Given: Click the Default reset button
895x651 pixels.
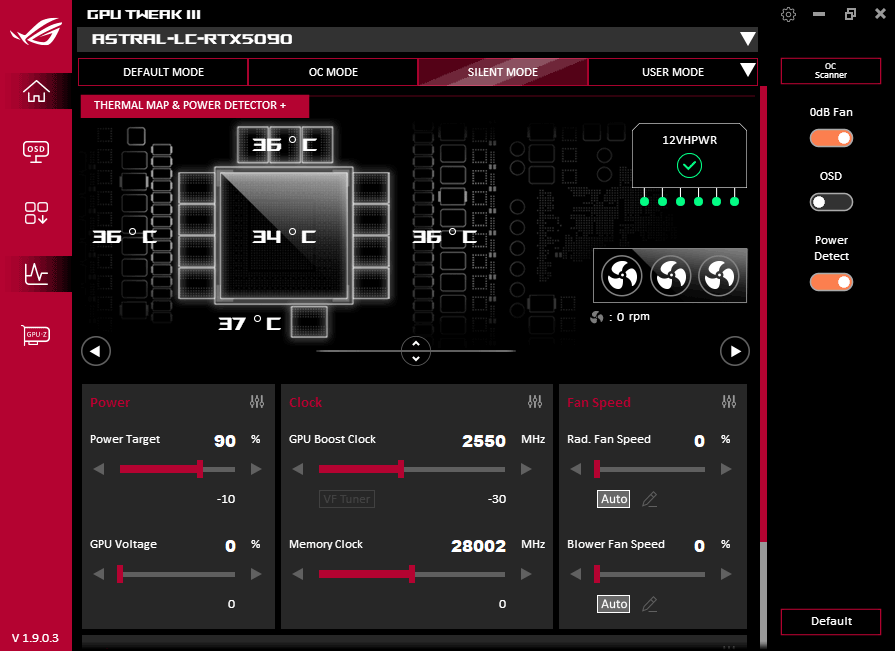Looking at the screenshot, I should (831, 621).
